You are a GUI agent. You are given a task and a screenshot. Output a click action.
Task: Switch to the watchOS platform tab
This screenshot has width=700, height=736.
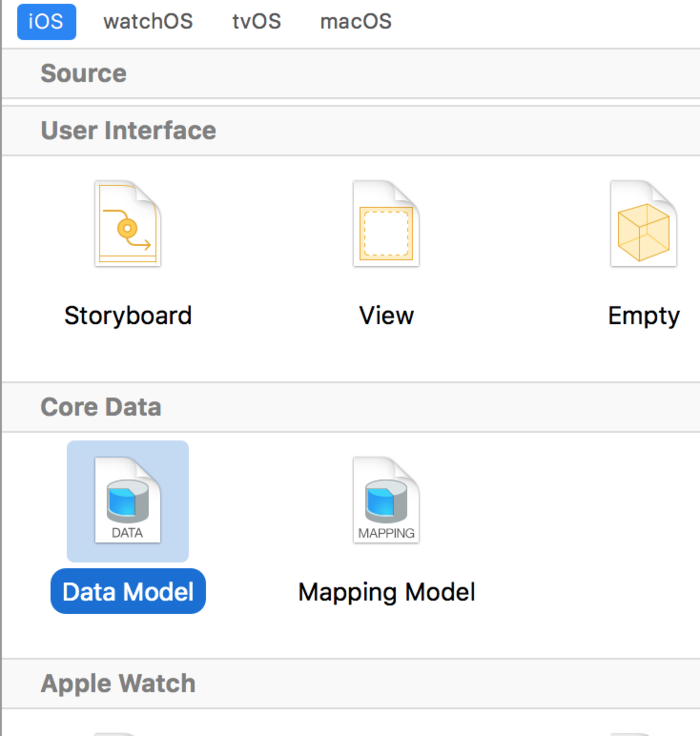(148, 21)
